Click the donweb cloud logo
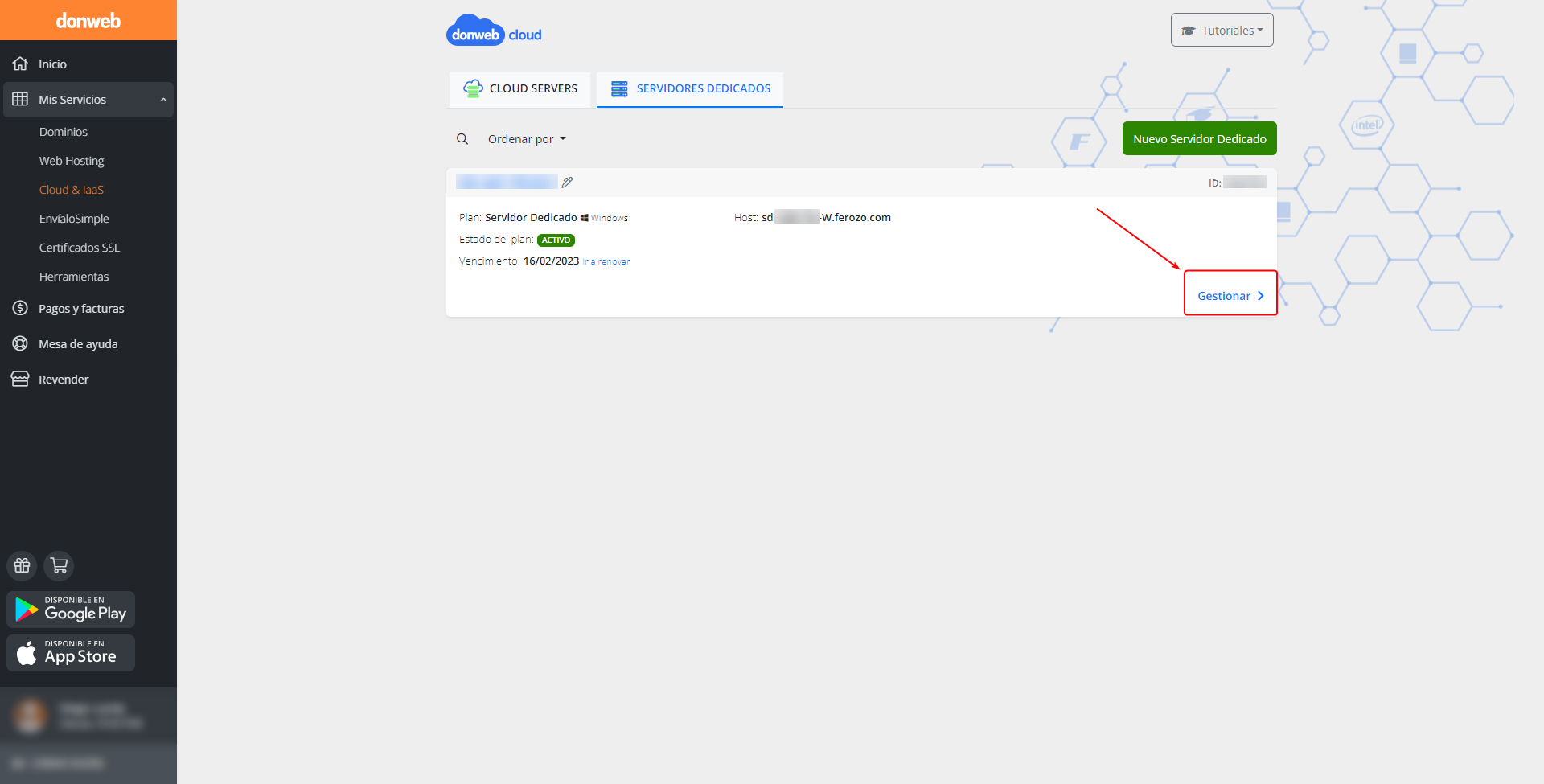This screenshot has height=784, width=1544. (494, 31)
